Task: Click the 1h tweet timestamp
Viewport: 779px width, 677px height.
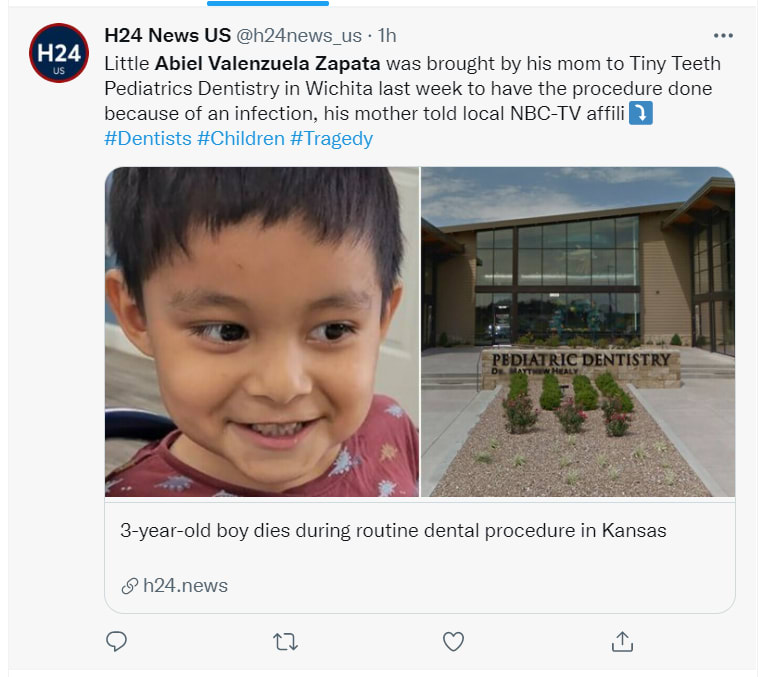Action: (387, 36)
